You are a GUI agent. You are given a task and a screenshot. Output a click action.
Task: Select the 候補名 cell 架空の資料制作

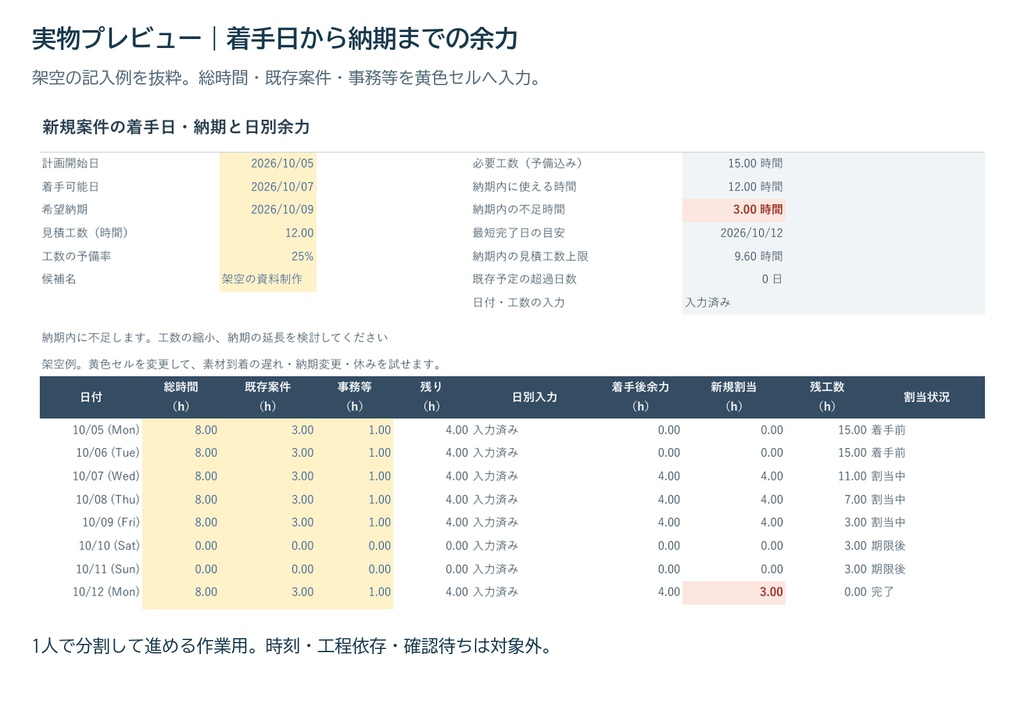point(268,280)
